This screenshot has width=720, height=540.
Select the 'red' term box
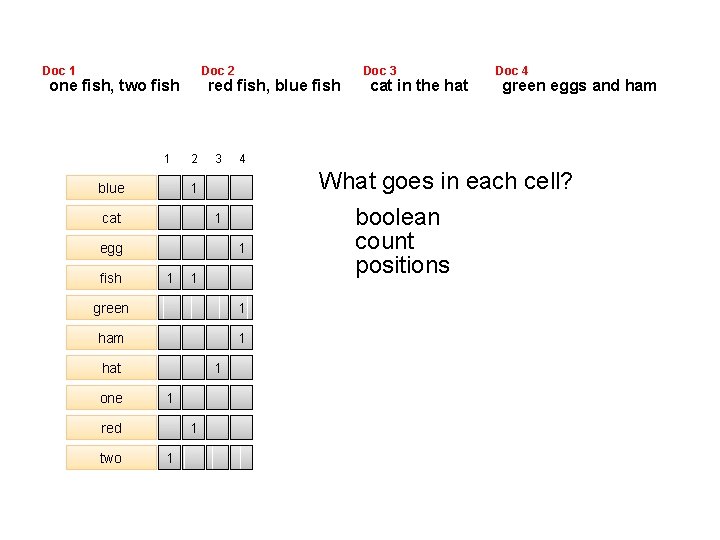point(111,428)
